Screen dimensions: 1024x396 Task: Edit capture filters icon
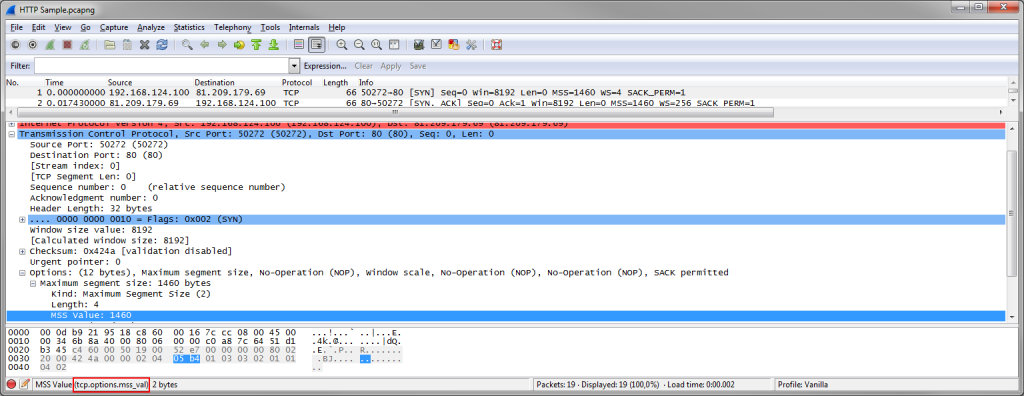[419, 45]
